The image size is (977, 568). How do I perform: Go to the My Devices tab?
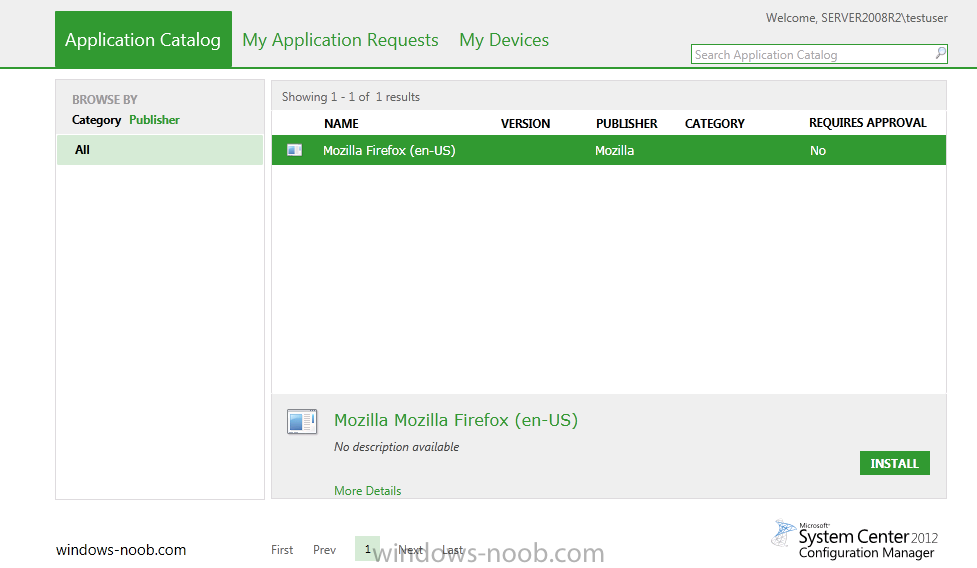pos(504,40)
